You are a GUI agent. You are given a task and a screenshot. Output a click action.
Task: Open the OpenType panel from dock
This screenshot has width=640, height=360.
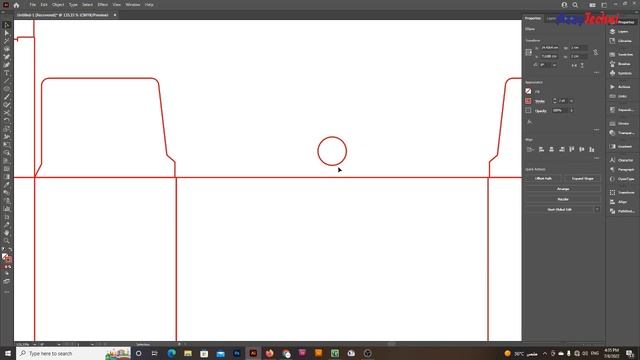(x=622, y=179)
